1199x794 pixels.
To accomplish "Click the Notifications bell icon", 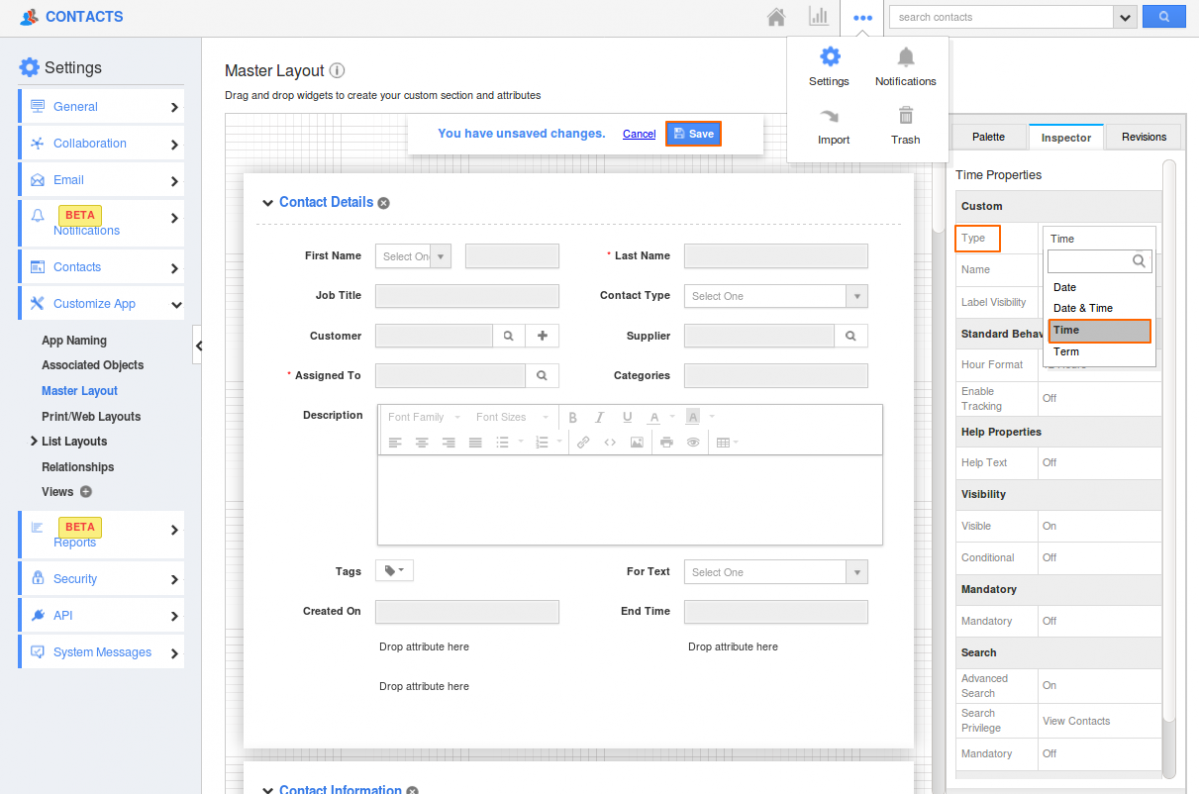I will [x=905, y=57].
